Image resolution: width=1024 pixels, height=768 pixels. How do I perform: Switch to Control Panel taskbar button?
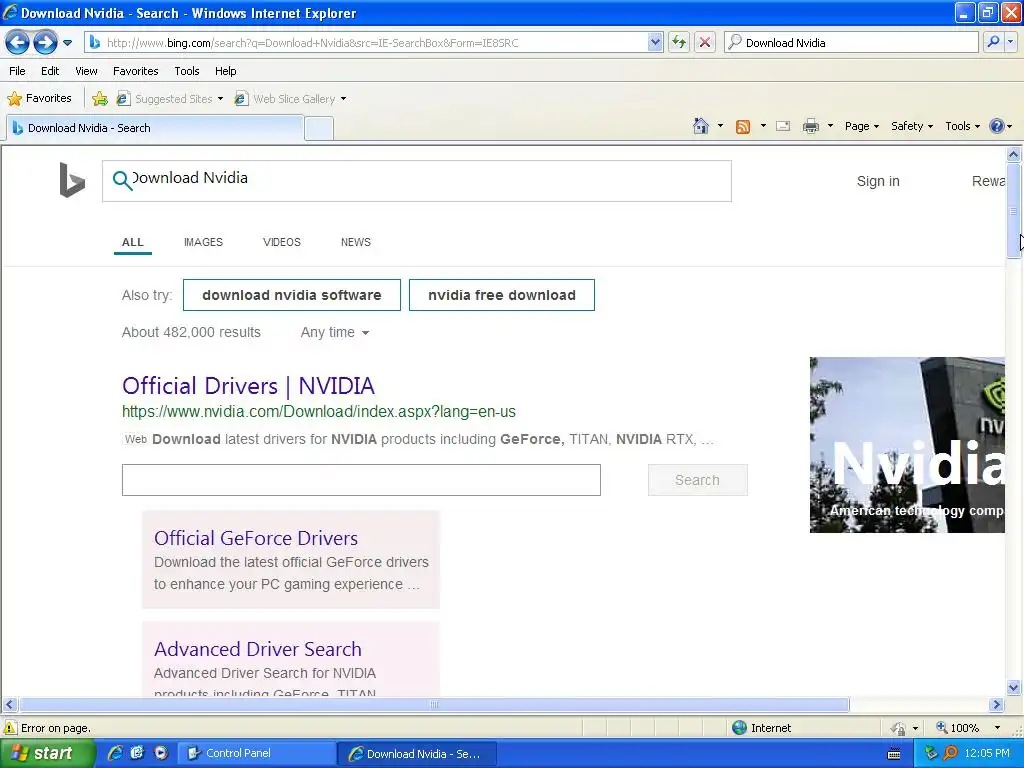point(257,754)
